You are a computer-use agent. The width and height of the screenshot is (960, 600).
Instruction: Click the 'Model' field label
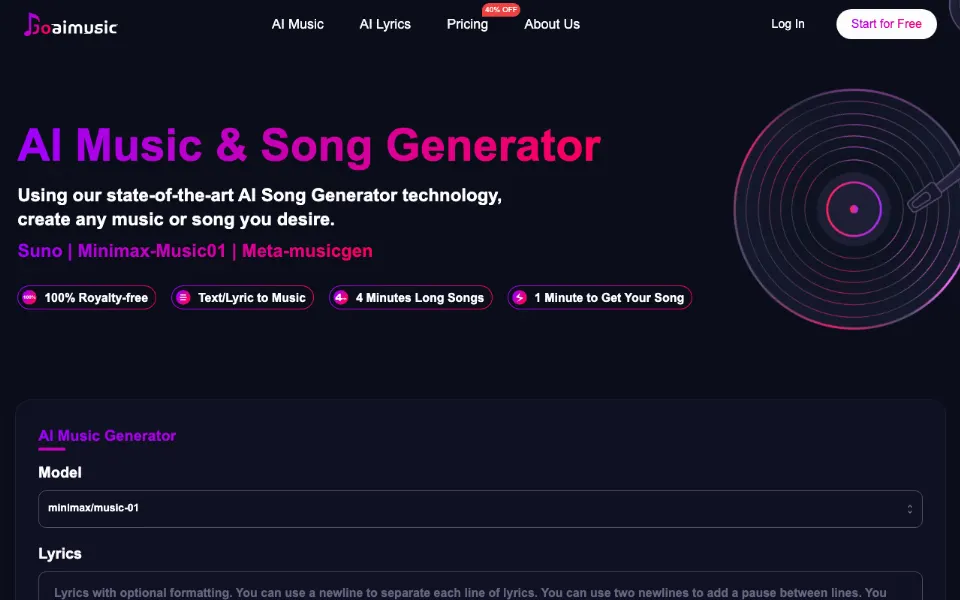[60, 473]
